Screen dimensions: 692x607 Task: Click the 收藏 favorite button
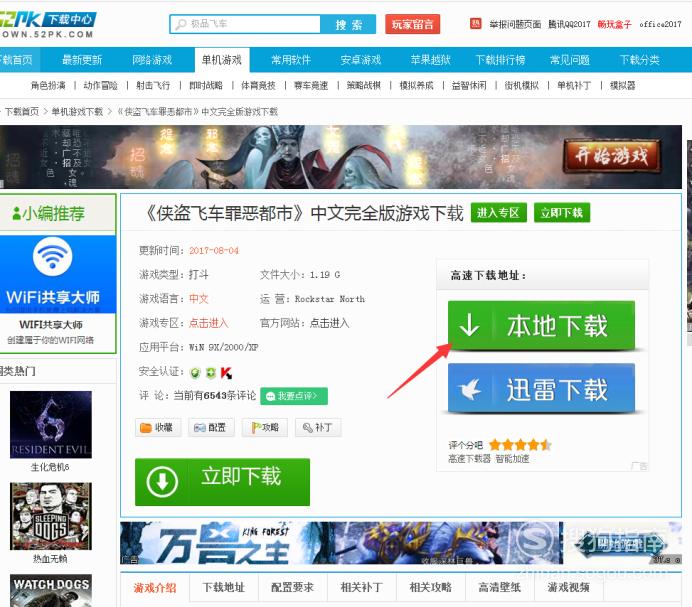[x=158, y=427]
